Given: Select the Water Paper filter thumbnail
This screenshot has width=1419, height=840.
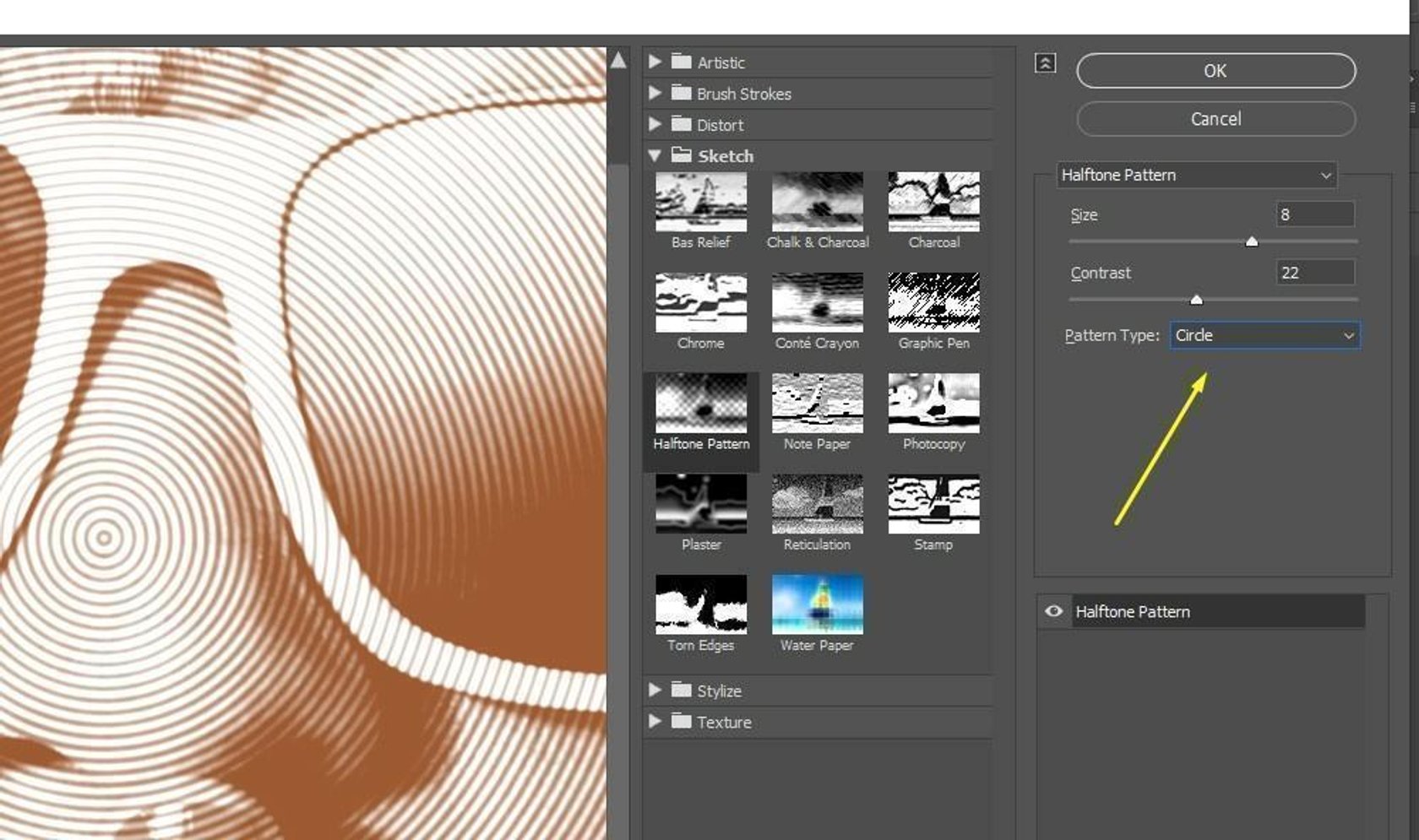Looking at the screenshot, I should 817,604.
